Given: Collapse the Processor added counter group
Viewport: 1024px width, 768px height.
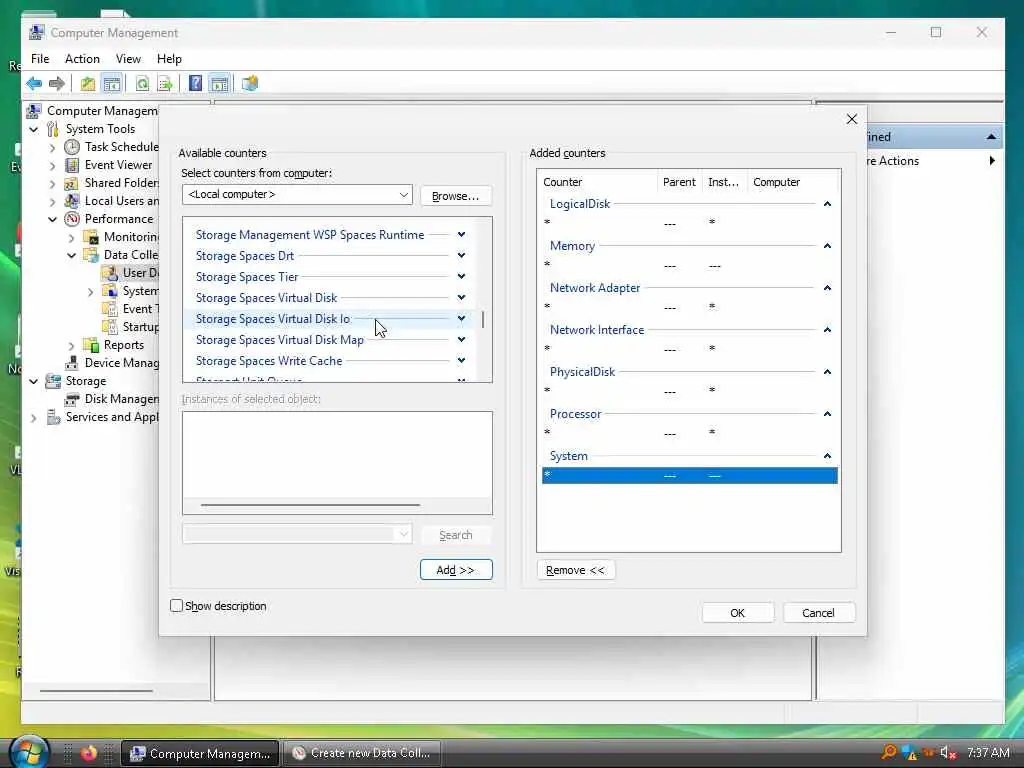Looking at the screenshot, I should 827,414.
